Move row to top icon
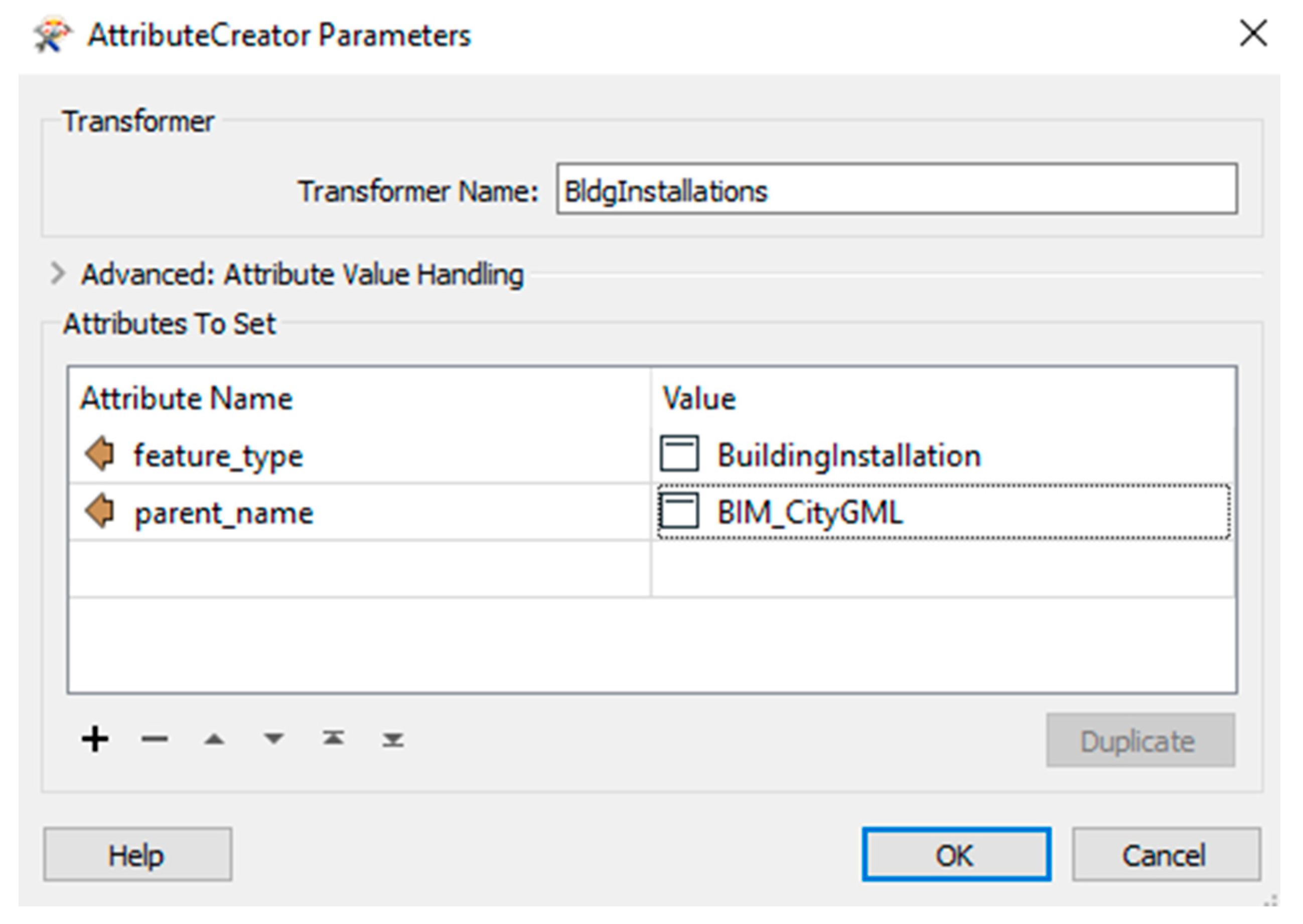The height and width of the screenshot is (924, 1303). (334, 739)
